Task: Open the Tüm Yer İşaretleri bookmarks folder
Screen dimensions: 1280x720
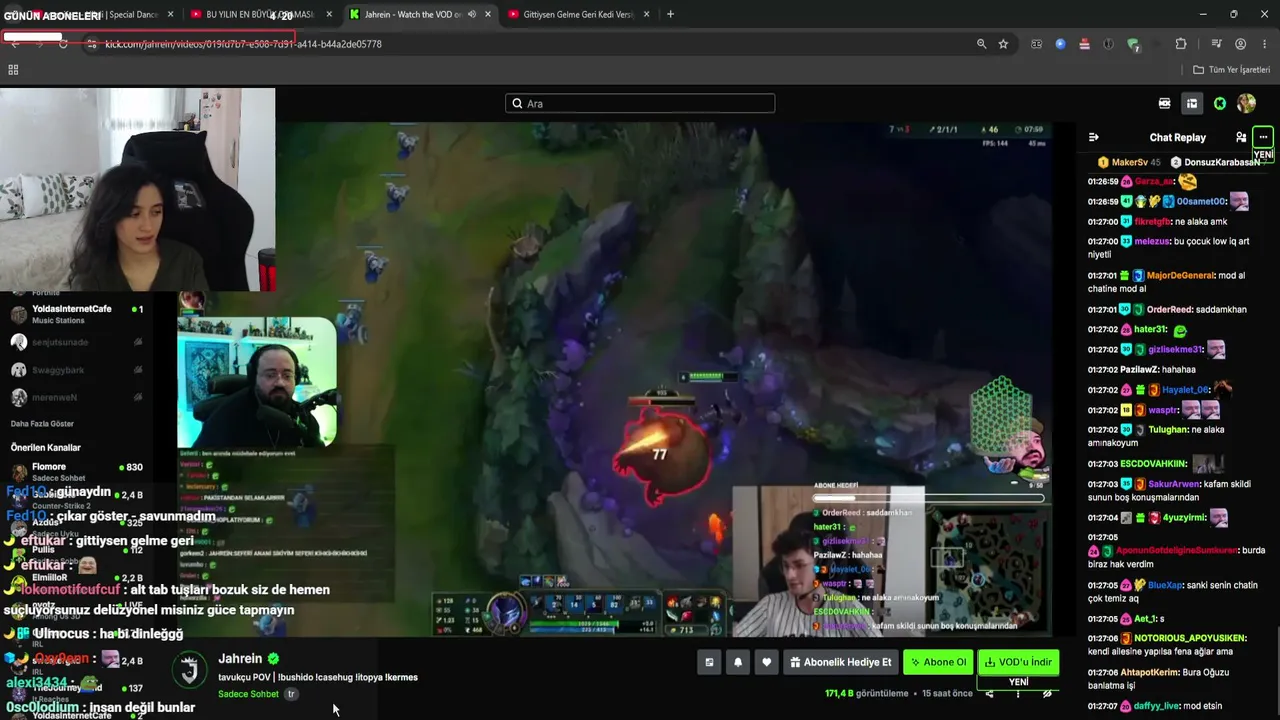Action: pos(1232,70)
